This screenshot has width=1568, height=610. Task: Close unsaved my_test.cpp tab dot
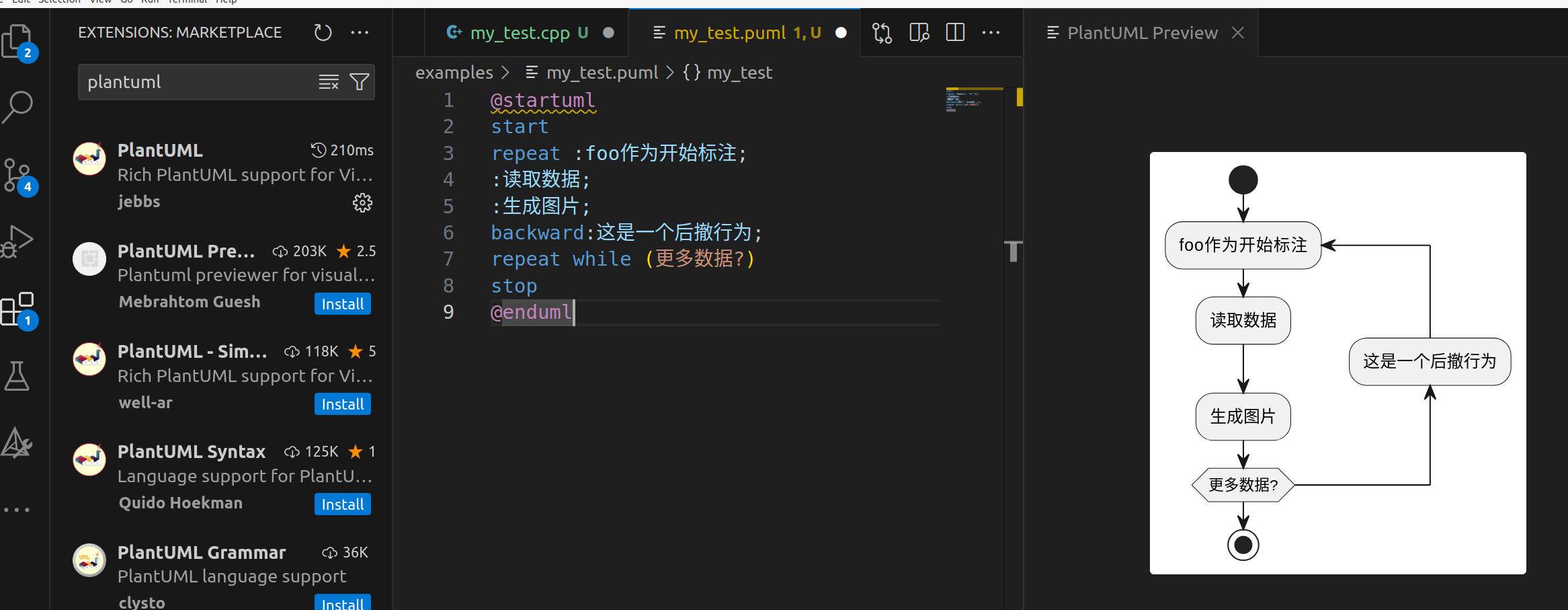(x=608, y=32)
